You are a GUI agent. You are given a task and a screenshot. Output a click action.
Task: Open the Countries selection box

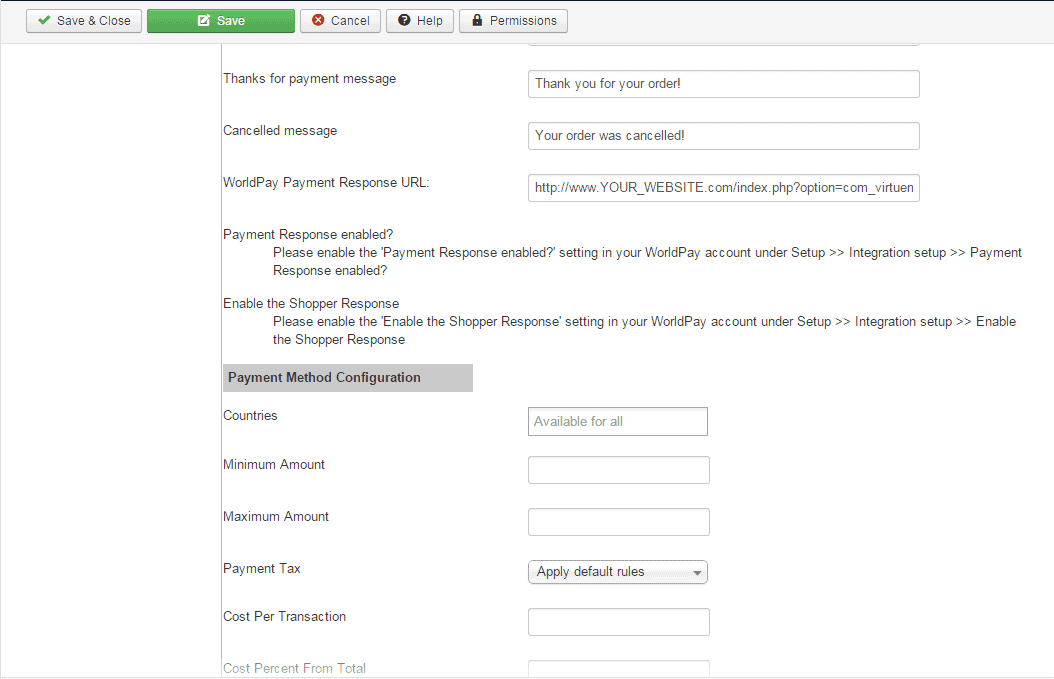point(618,422)
